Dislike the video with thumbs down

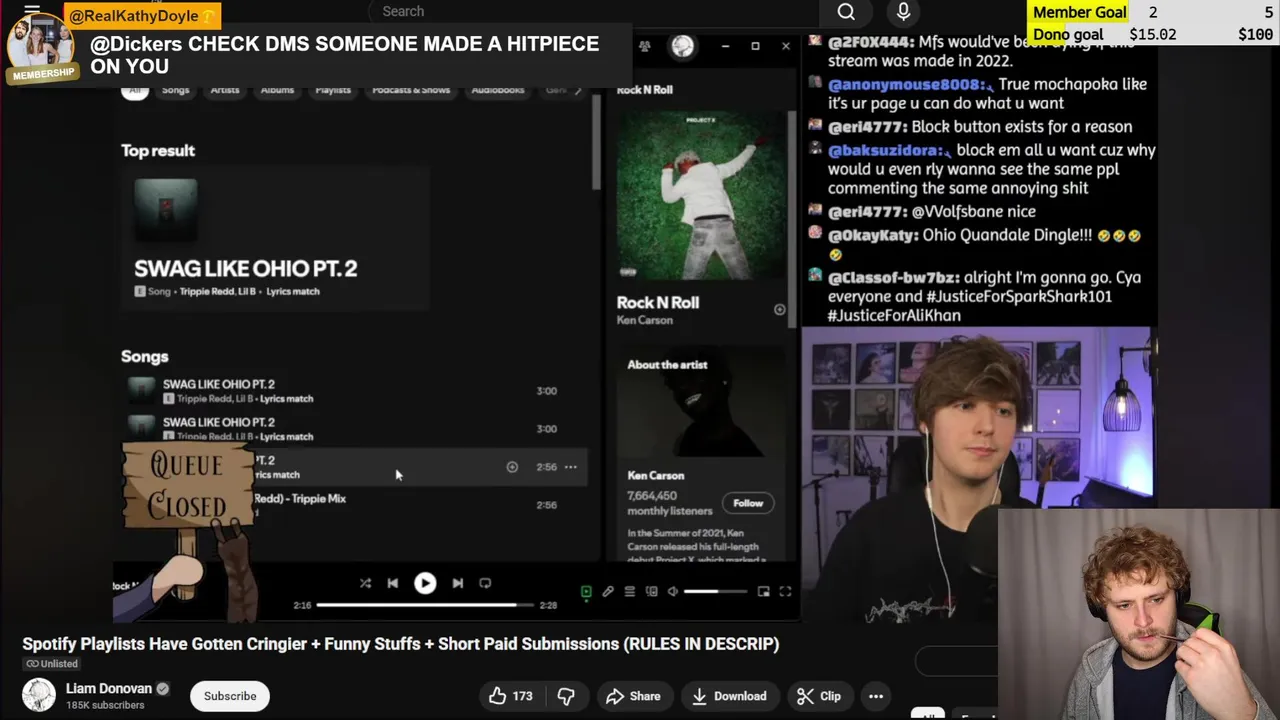pos(566,696)
